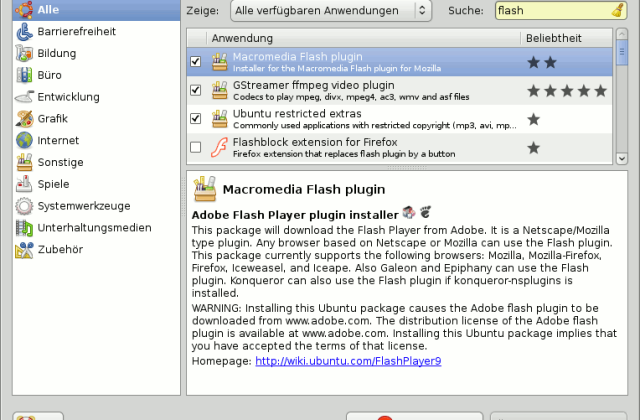The height and width of the screenshot is (420, 640).
Task: Click the Spiele joystick icon
Action: 24,184
